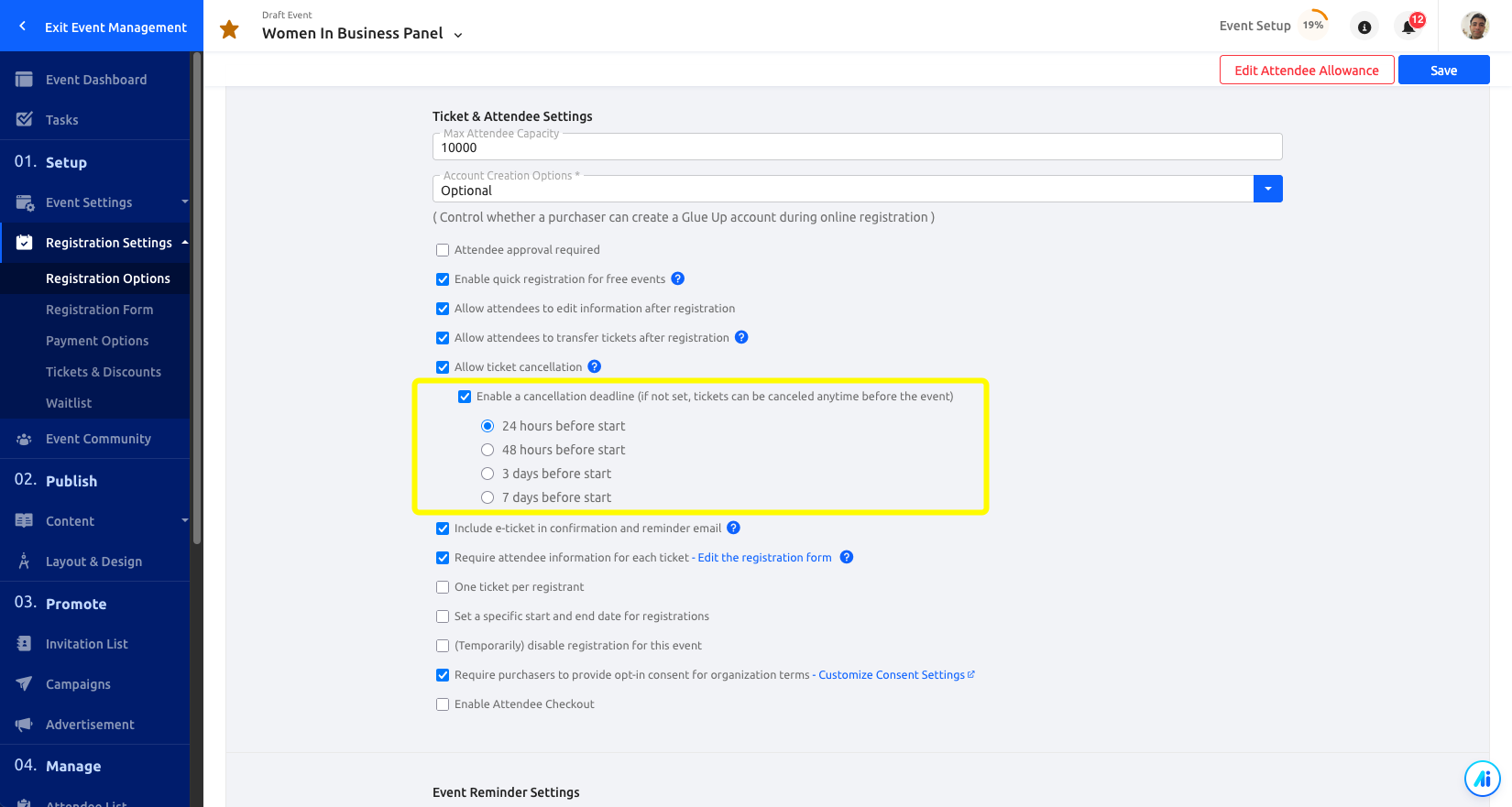Uncheck Allow attendees to transfer tickets
The image size is (1512, 807).
pyautogui.click(x=443, y=338)
